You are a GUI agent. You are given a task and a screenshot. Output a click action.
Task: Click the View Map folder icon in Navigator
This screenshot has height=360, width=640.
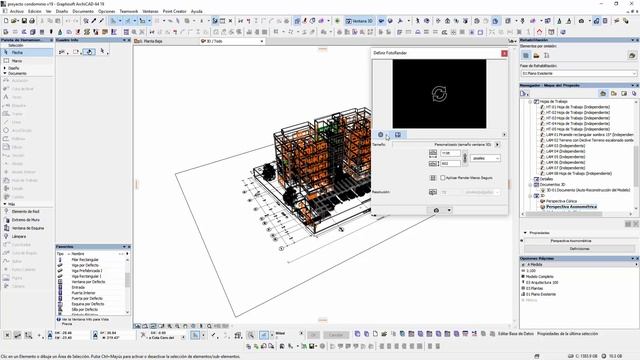tap(613, 93)
